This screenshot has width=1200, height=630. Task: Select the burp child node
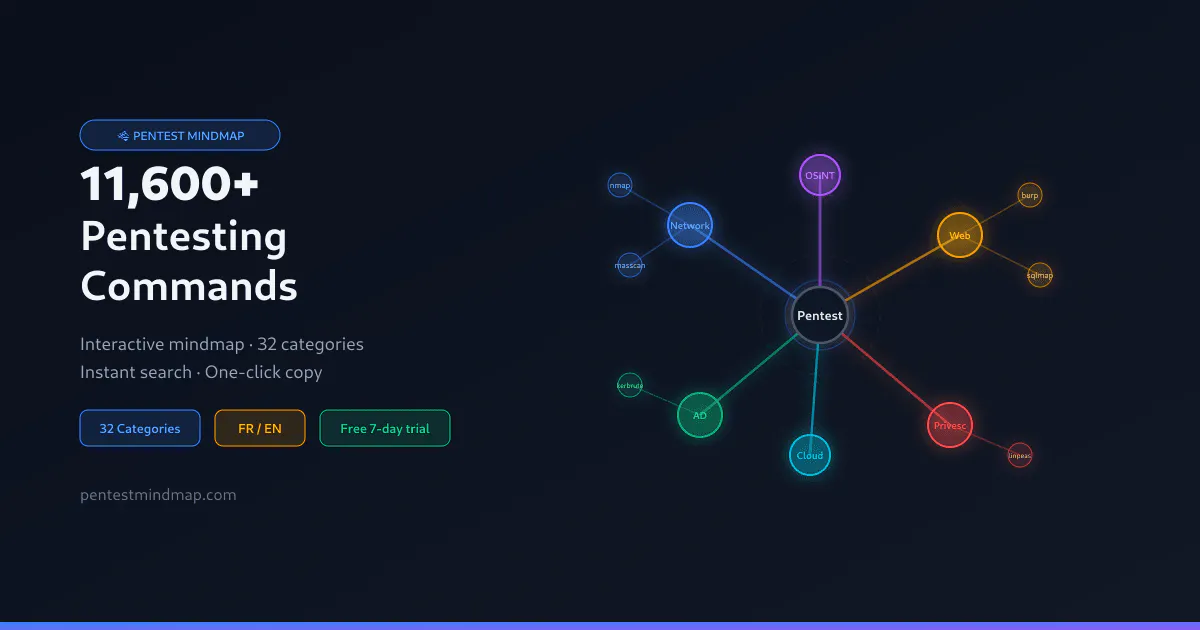click(x=1030, y=195)
